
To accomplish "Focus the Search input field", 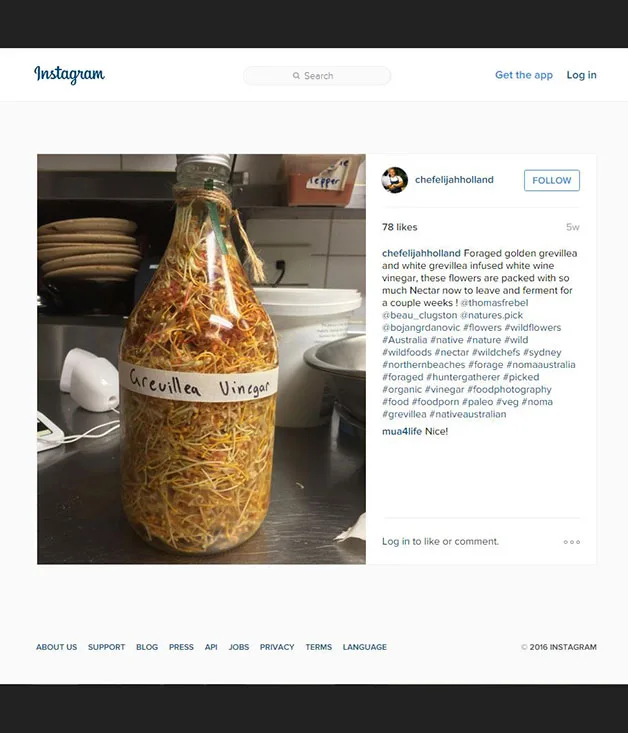I will 317,76.
